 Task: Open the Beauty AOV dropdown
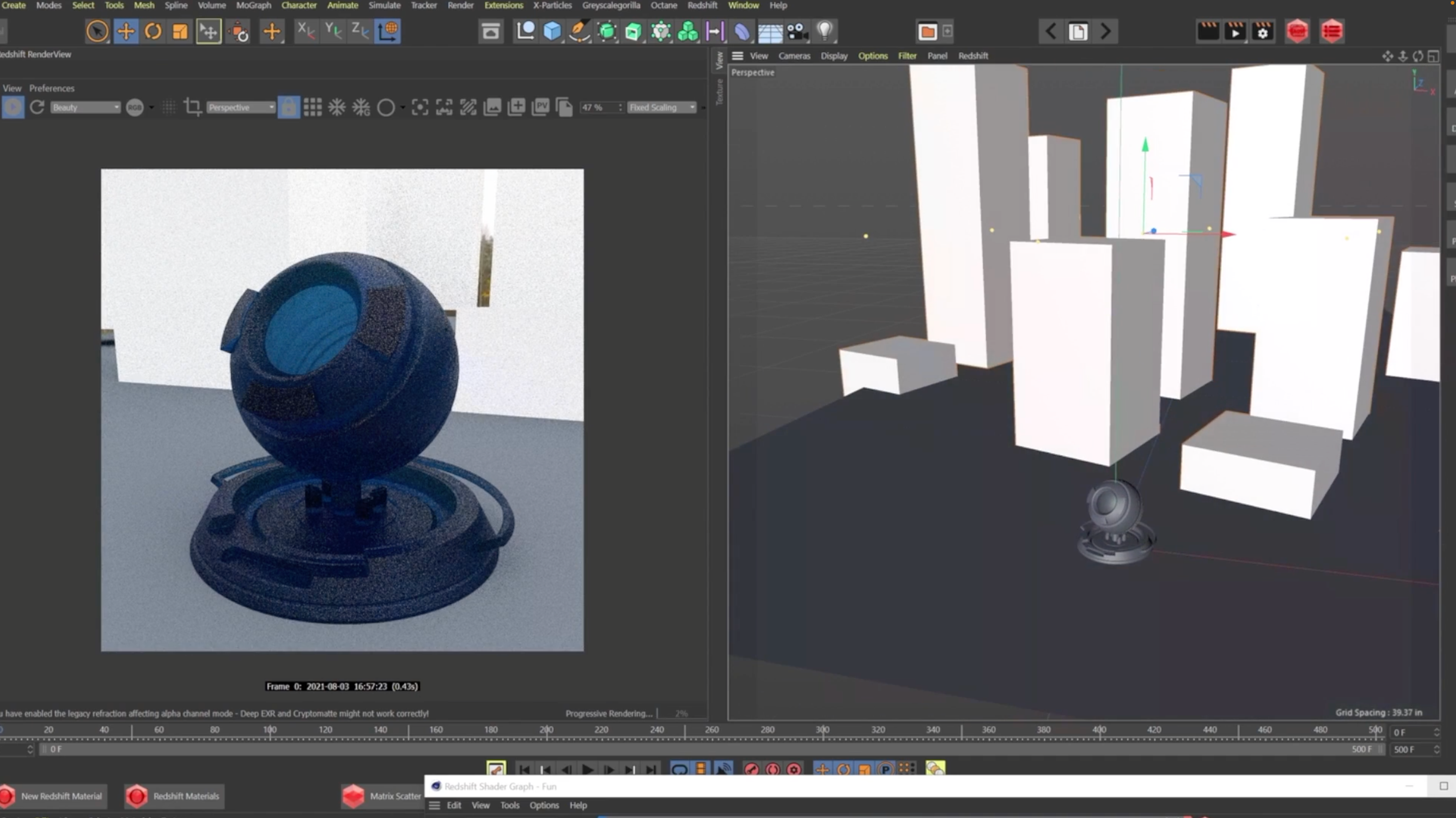pos(85,107)
